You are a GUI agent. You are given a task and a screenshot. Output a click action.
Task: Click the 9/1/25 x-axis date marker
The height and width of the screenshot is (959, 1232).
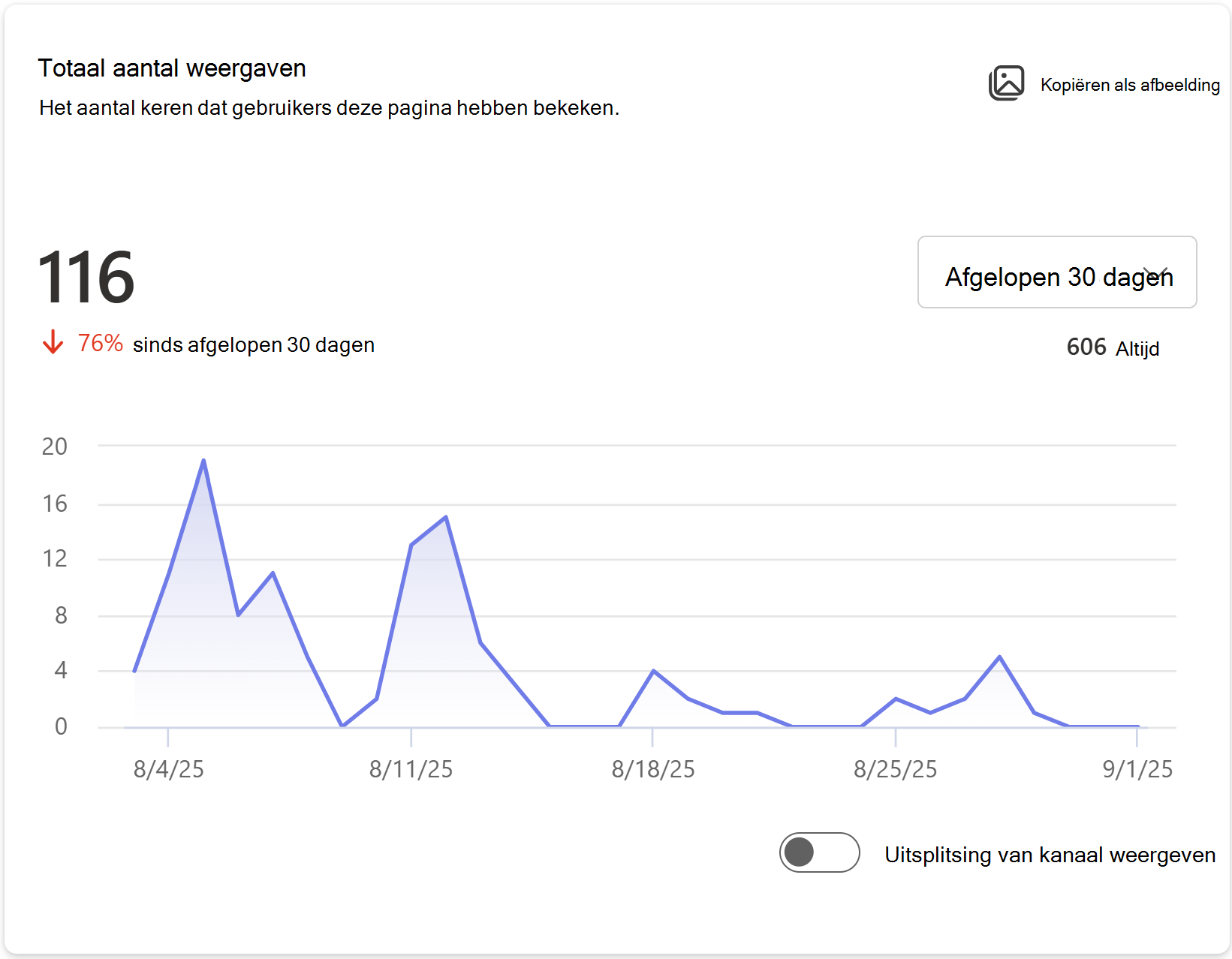pos(1137,769)
